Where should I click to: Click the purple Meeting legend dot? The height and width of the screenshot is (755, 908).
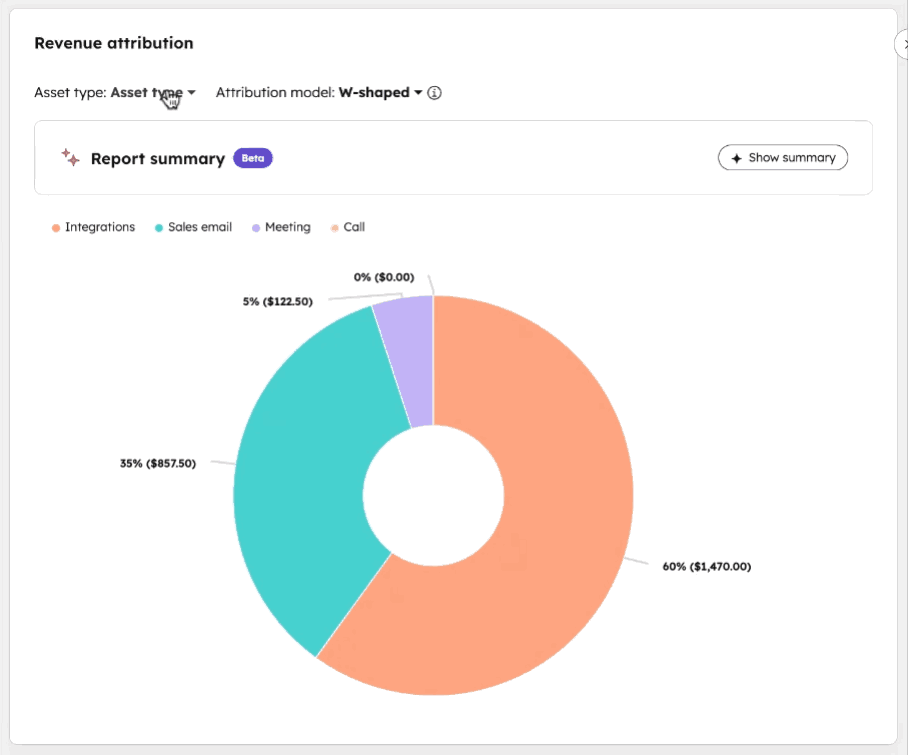pyautogui.click(x=256, y=228)
